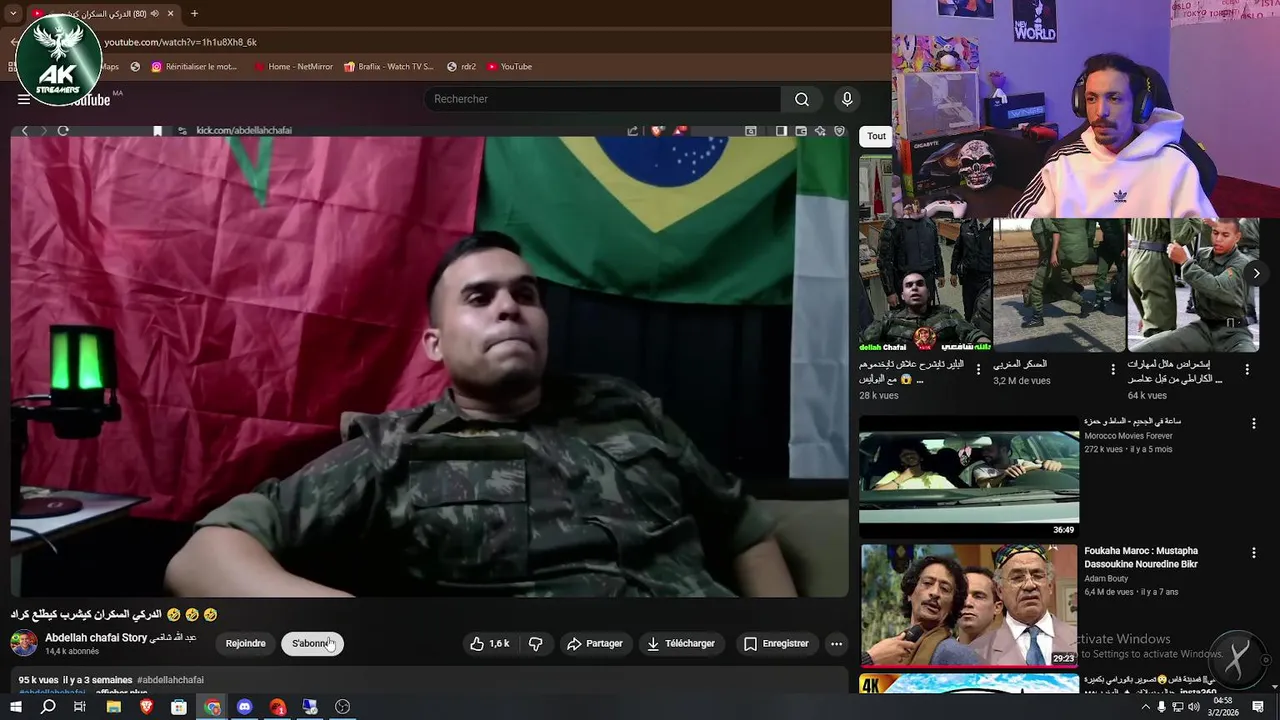The image size is (1280, 720).
Task: Click the magnifier search button
Action: (x=802, y=99)
